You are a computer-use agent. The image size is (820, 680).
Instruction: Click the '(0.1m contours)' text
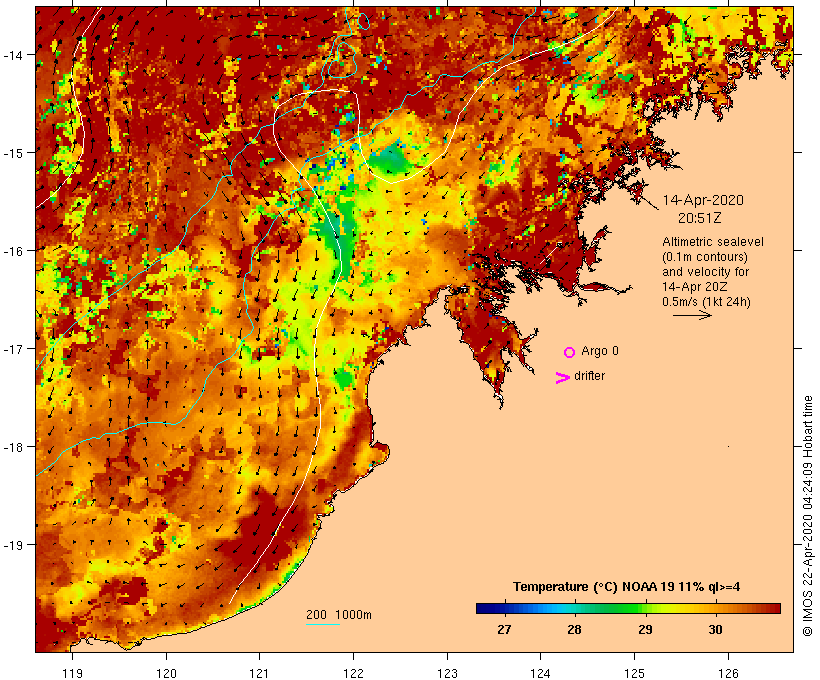(x=705, y=257)
